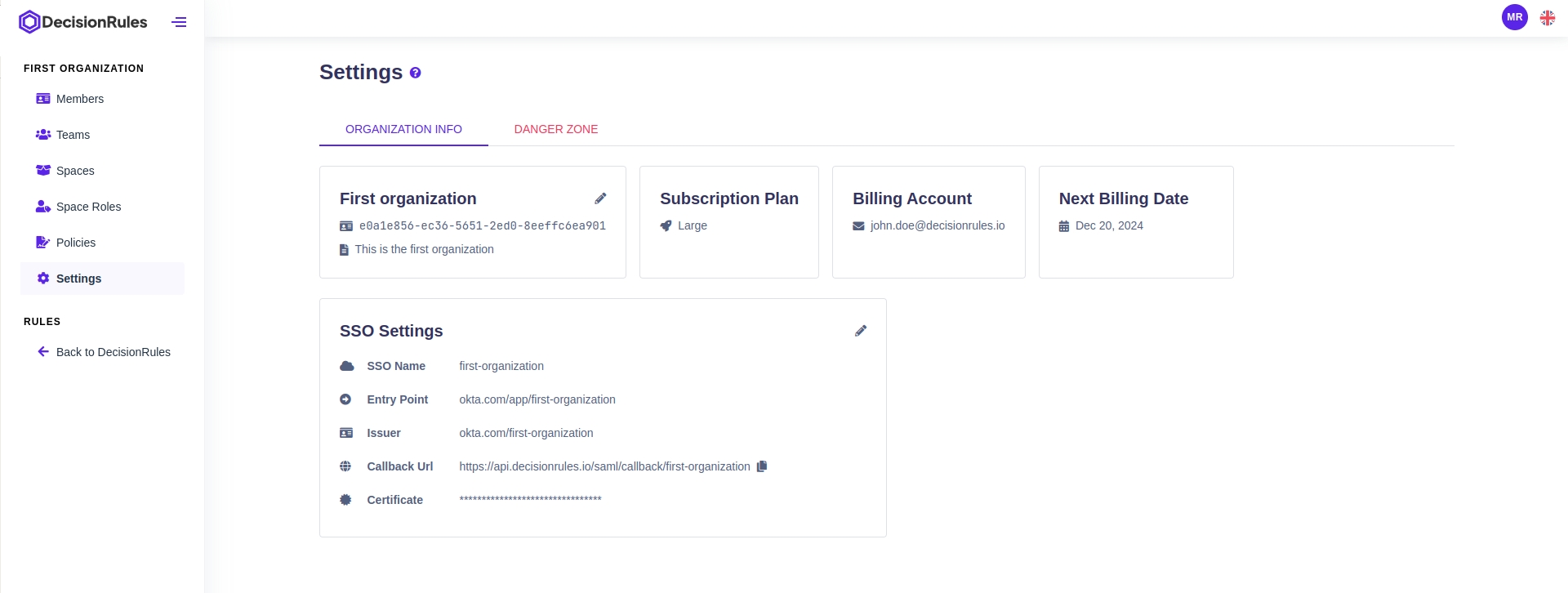Go Back to DecisionRules
Screen dimensions: 1568x593
pyautogui.click(x=113, y=352)
